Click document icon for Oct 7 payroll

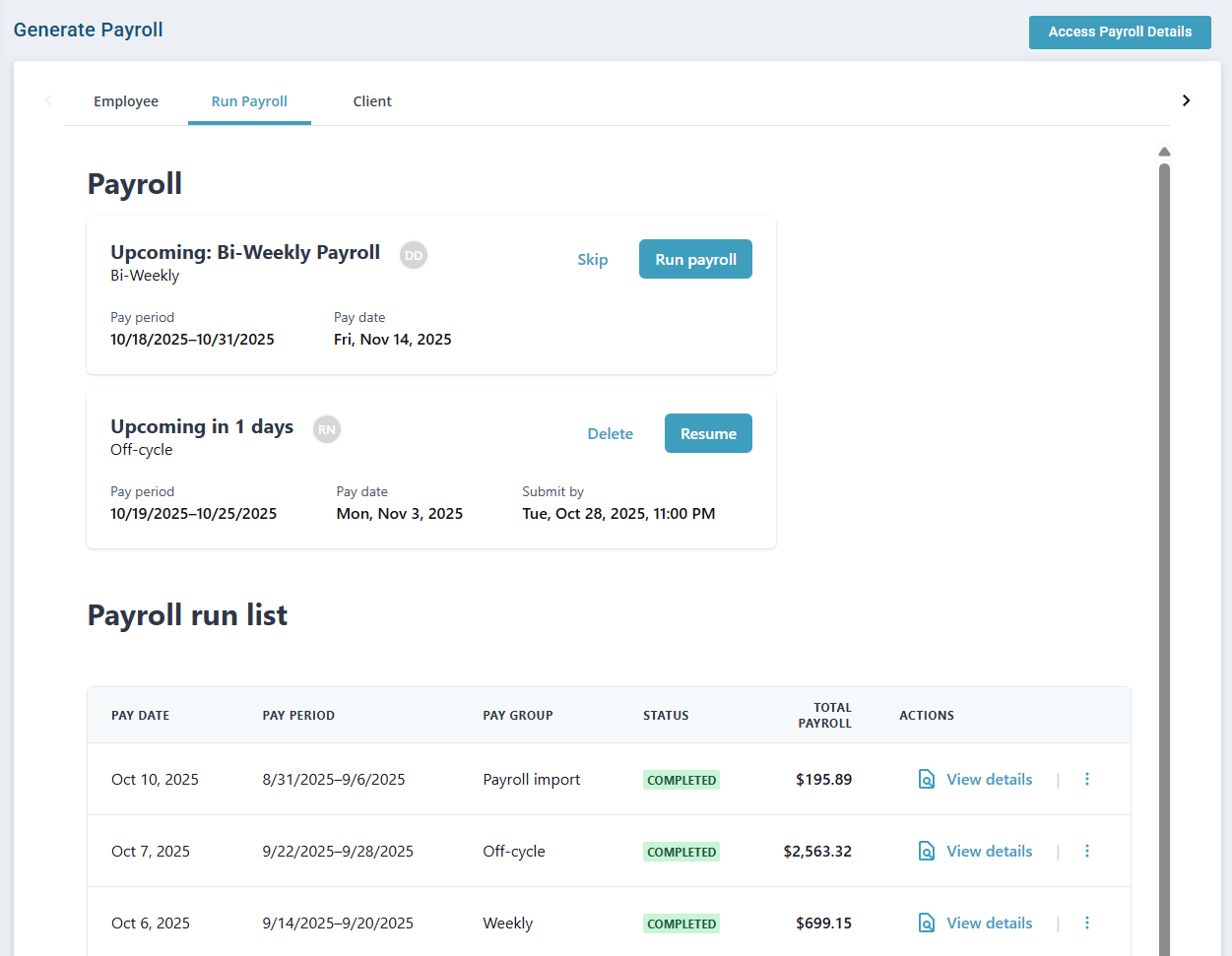tap(926, 852)
